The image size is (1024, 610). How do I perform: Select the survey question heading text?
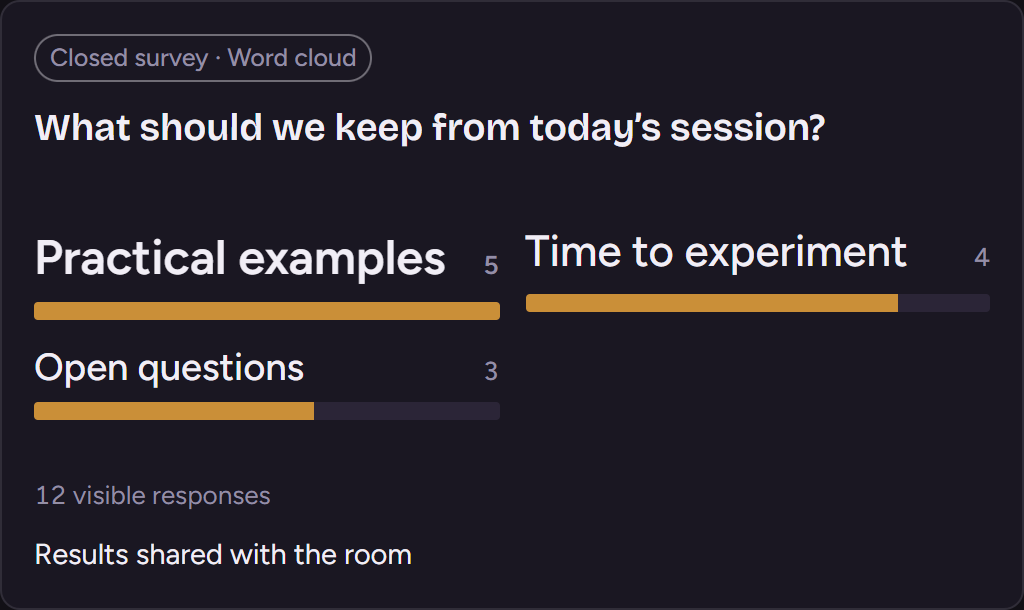point(430,127)
